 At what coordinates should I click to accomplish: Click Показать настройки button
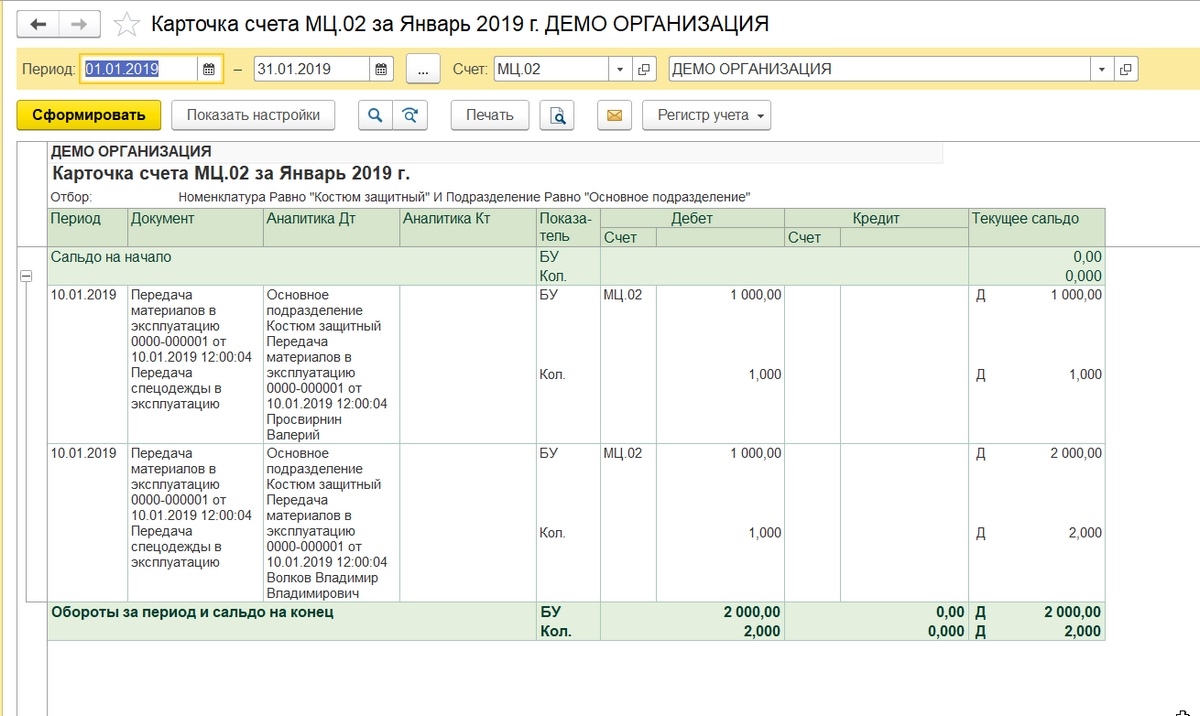[253, 116]
